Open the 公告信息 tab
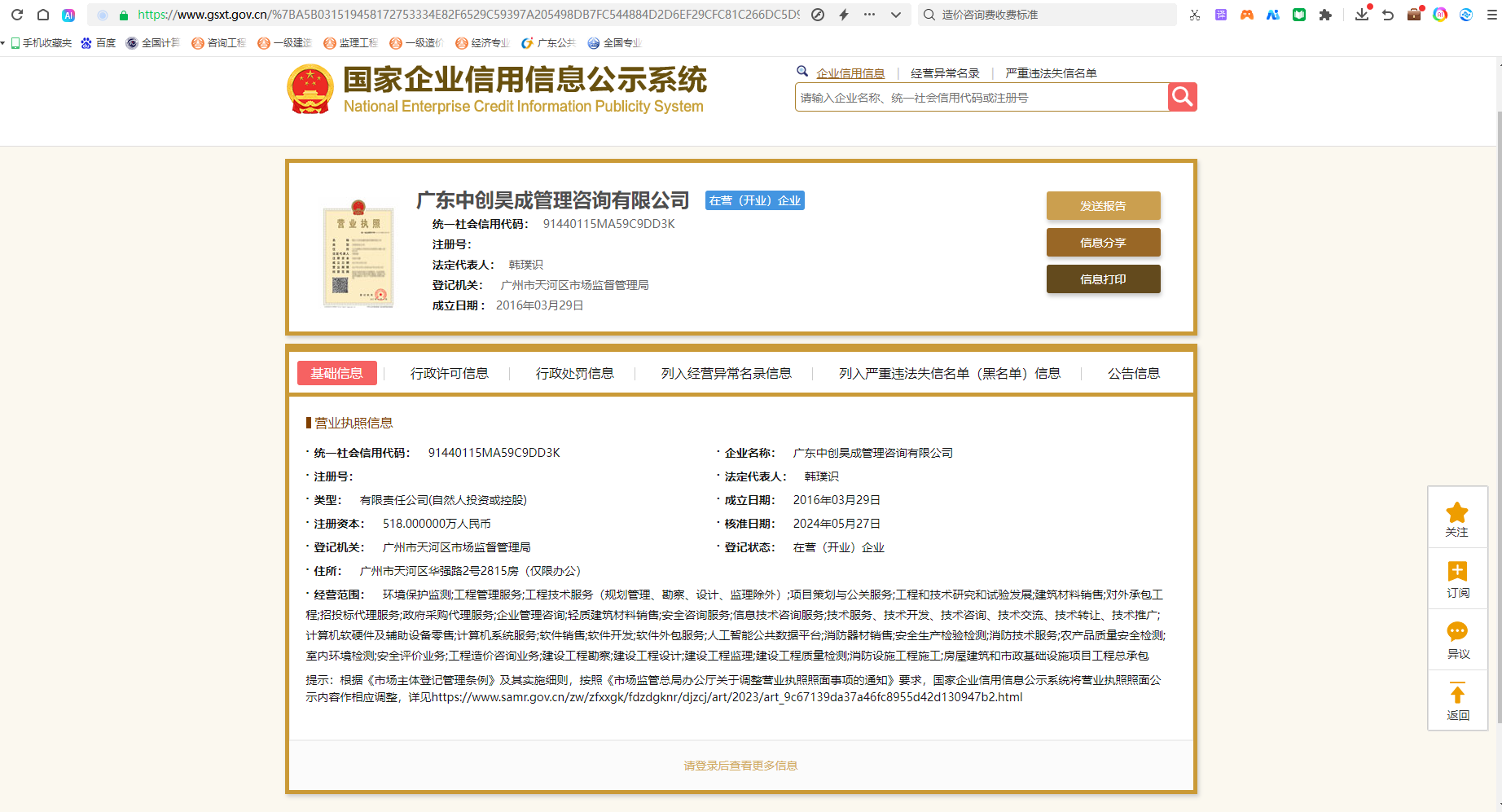This screenshot has height=812, width=1502. tap(1134, 373)
